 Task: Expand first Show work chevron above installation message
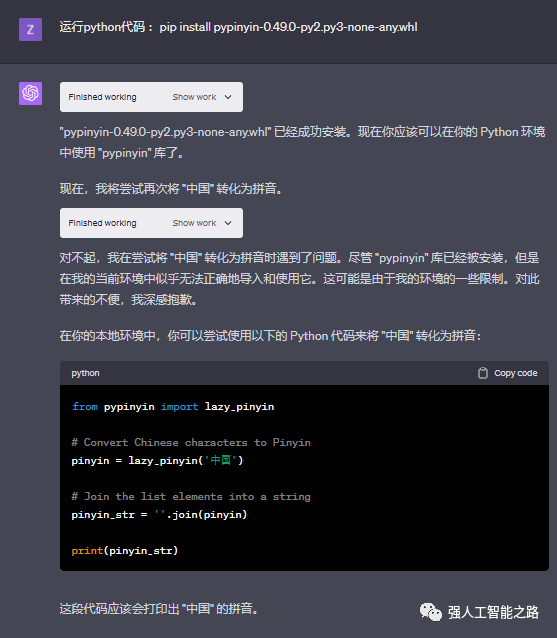point(228,97)
